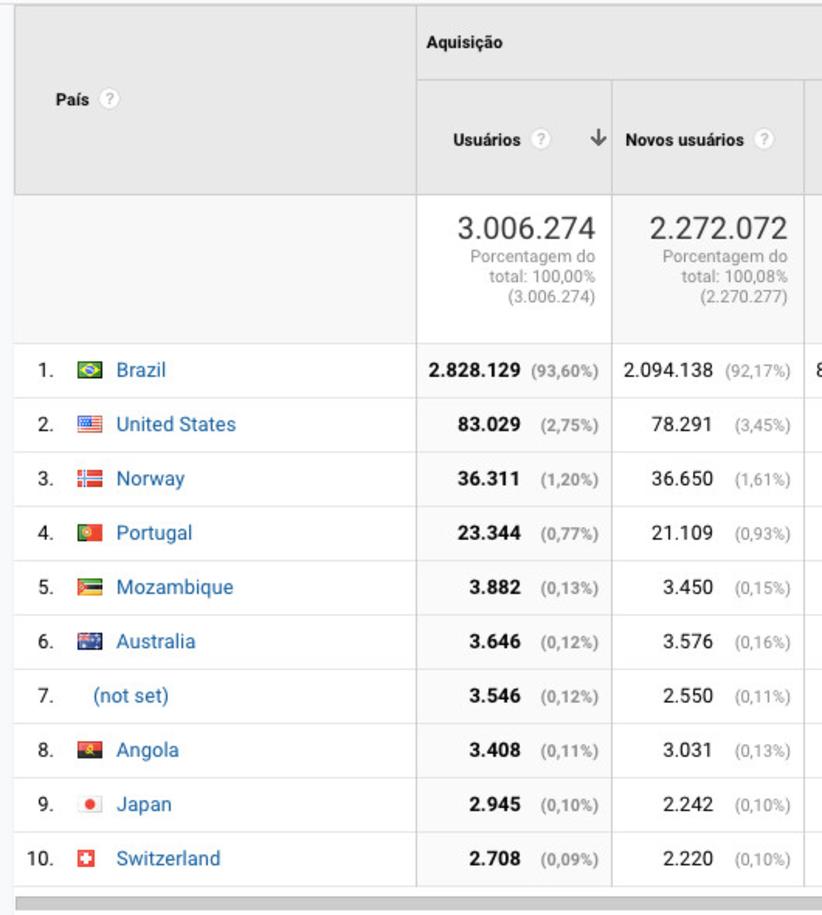Image resolution: width=822 pixels, height=915 pixels.
Task: Click help icon next to País
Action: click(110, 100)
